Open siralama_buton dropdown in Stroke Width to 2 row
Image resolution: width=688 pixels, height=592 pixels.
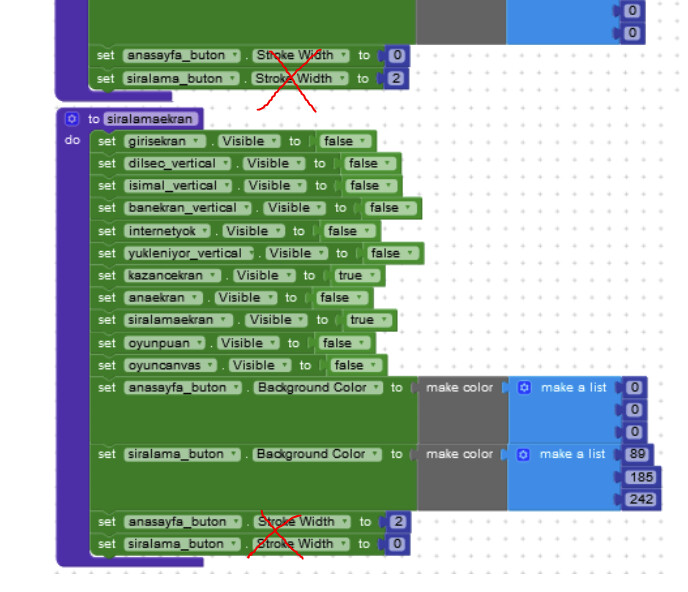point(181,79)
